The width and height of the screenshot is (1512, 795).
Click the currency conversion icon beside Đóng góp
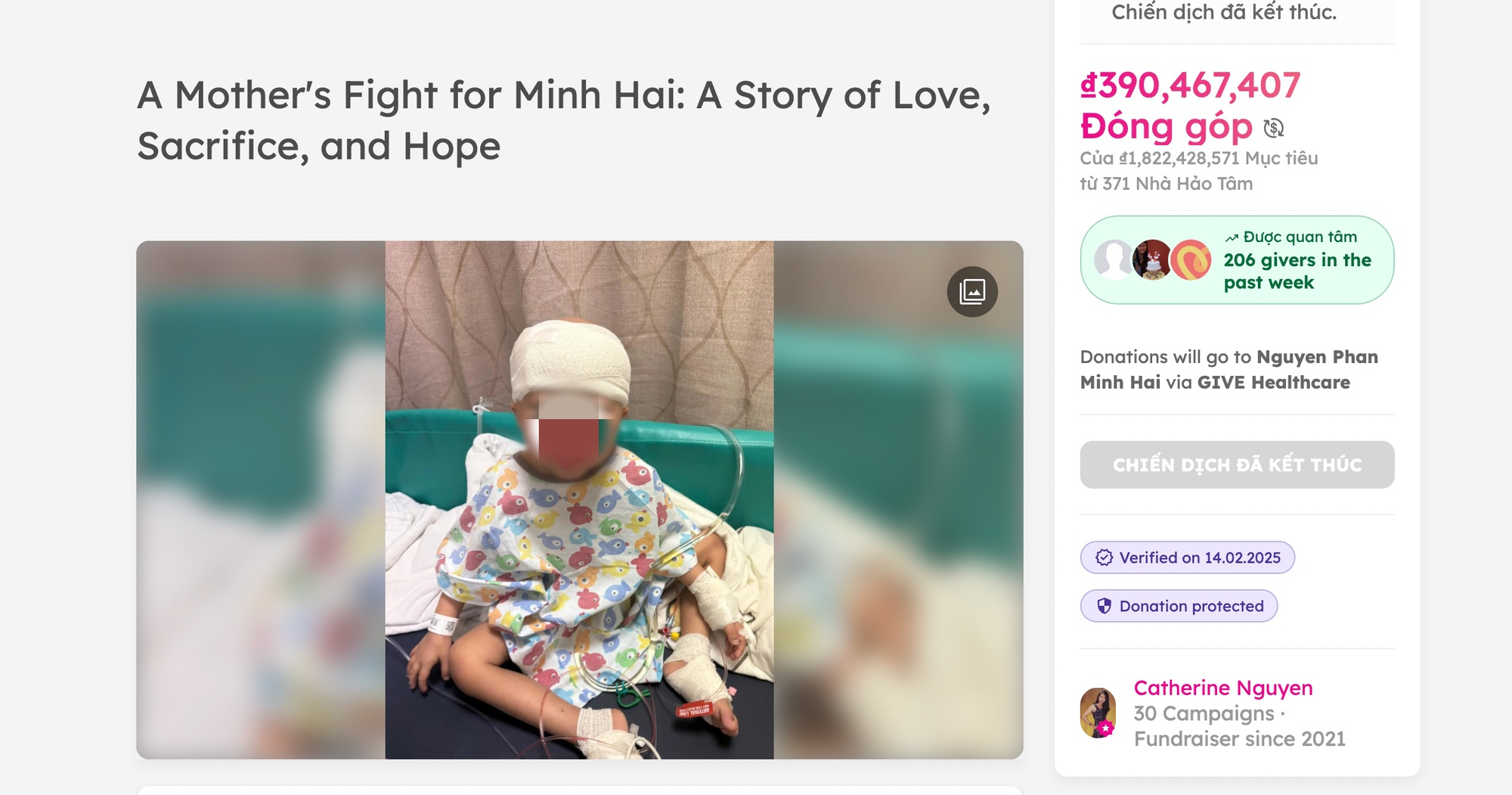[x=1274, y=128]
